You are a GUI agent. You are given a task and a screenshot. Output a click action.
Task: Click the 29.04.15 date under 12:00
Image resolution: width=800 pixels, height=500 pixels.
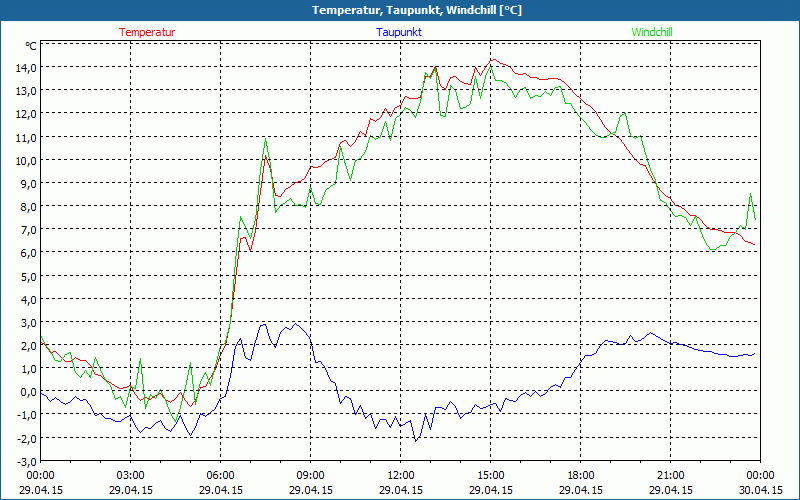click(x=401, y=490)
